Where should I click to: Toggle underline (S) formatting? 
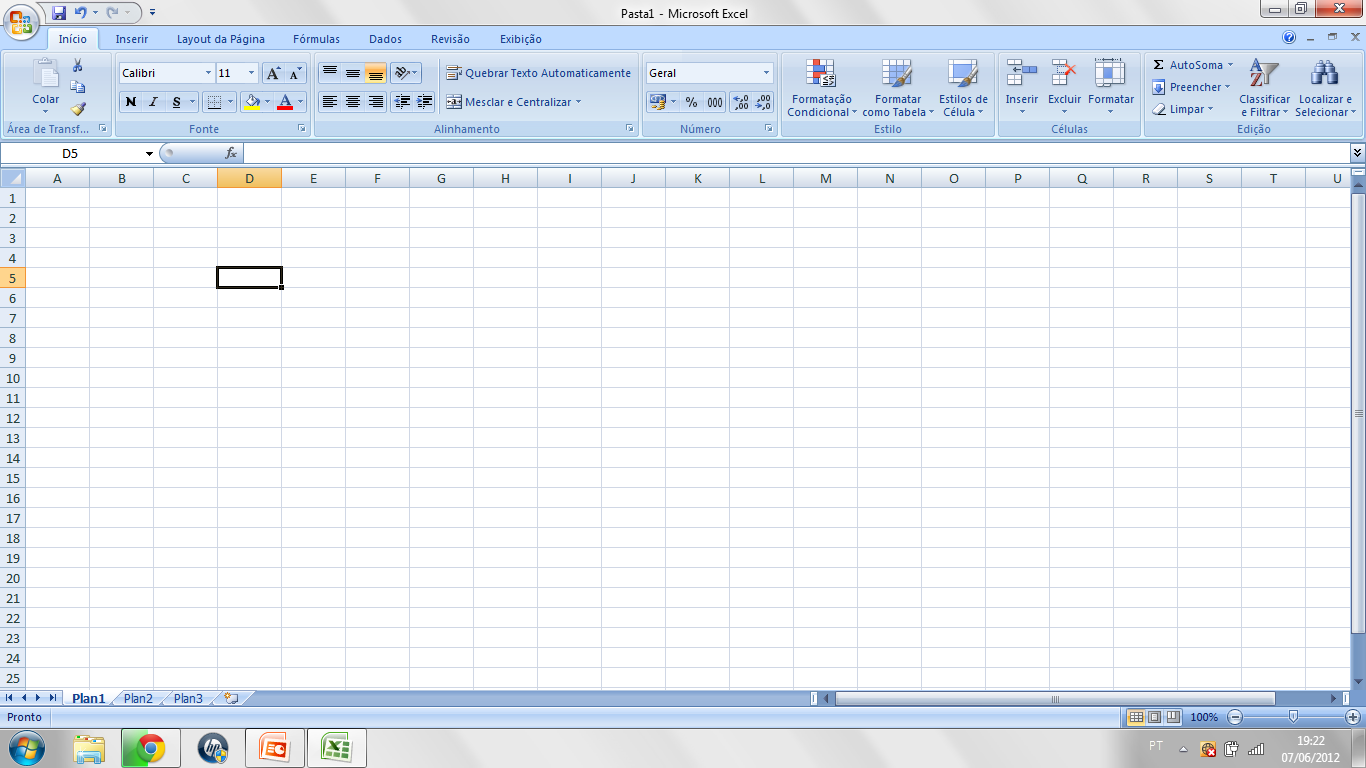click(x=176, y=102)
